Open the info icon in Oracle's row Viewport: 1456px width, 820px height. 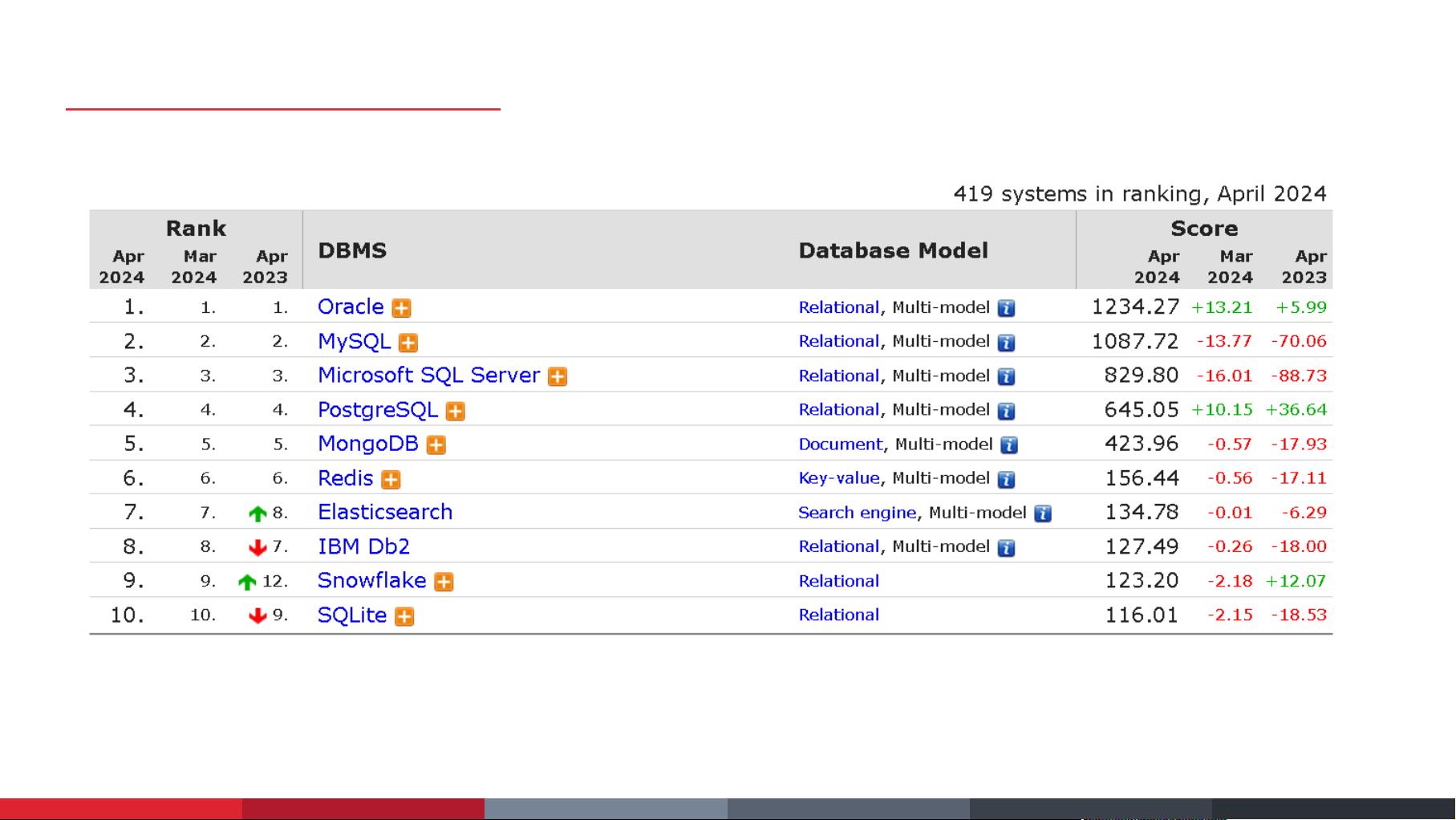coord(1006,308)
